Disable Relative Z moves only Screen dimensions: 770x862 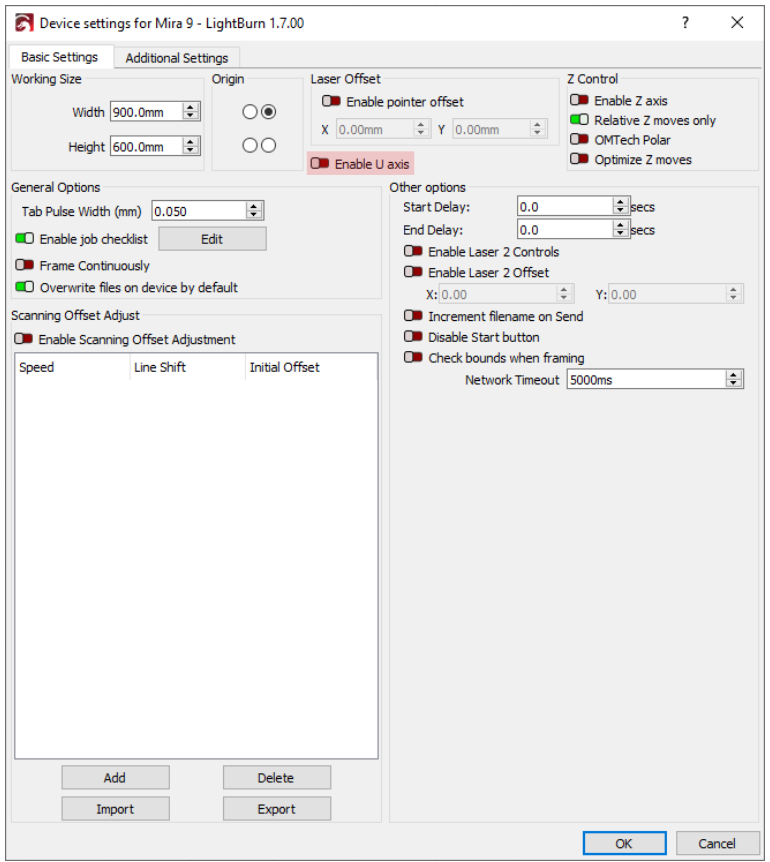click(579, 120)
